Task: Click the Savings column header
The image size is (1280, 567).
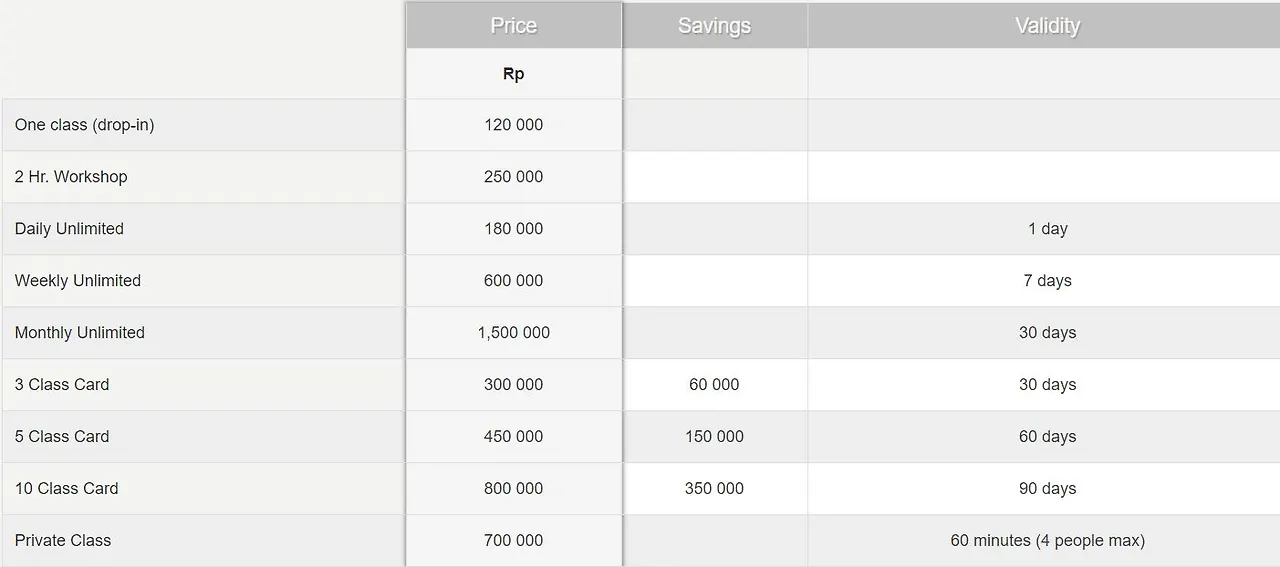Action: pos(714,26)
